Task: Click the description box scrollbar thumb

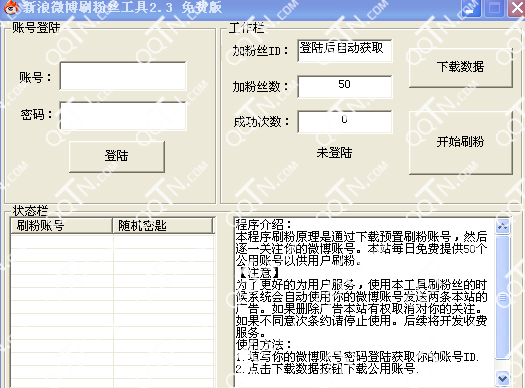Action: (502, 298)
